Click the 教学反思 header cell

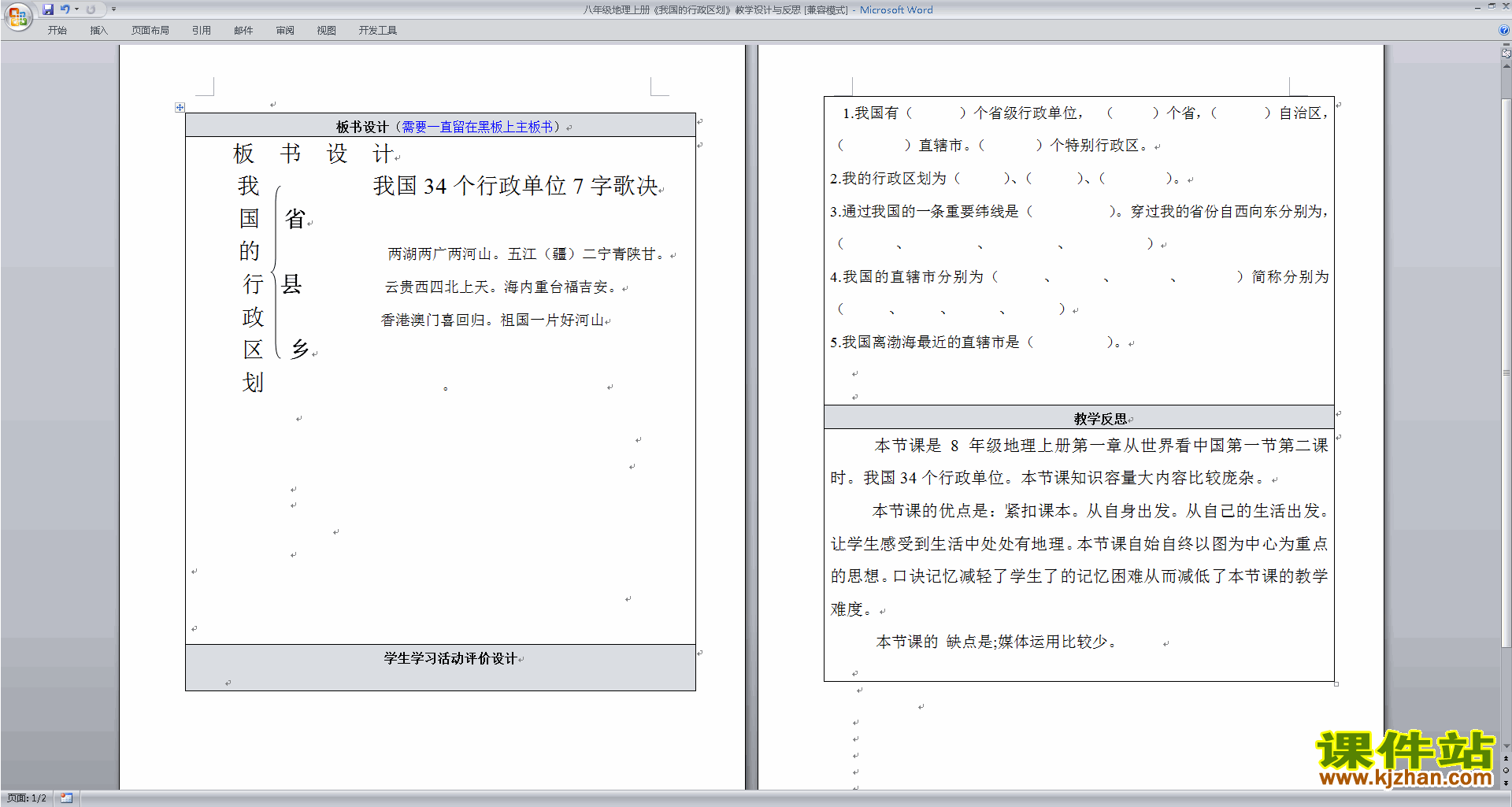(x=1079, y=418)
